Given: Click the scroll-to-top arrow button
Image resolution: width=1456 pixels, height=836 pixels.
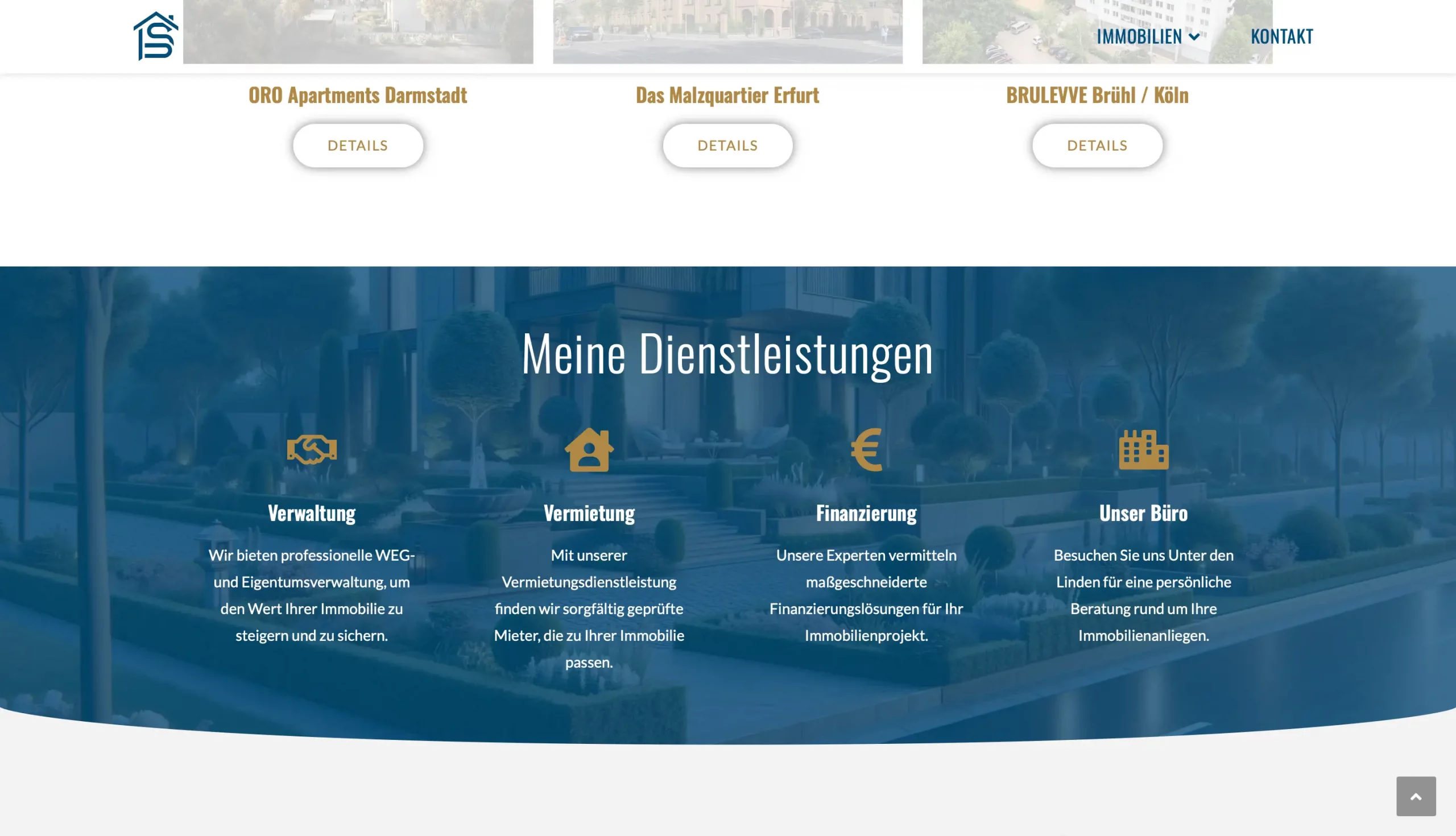Looking at the screenshot, I should tap(1416, 796).
